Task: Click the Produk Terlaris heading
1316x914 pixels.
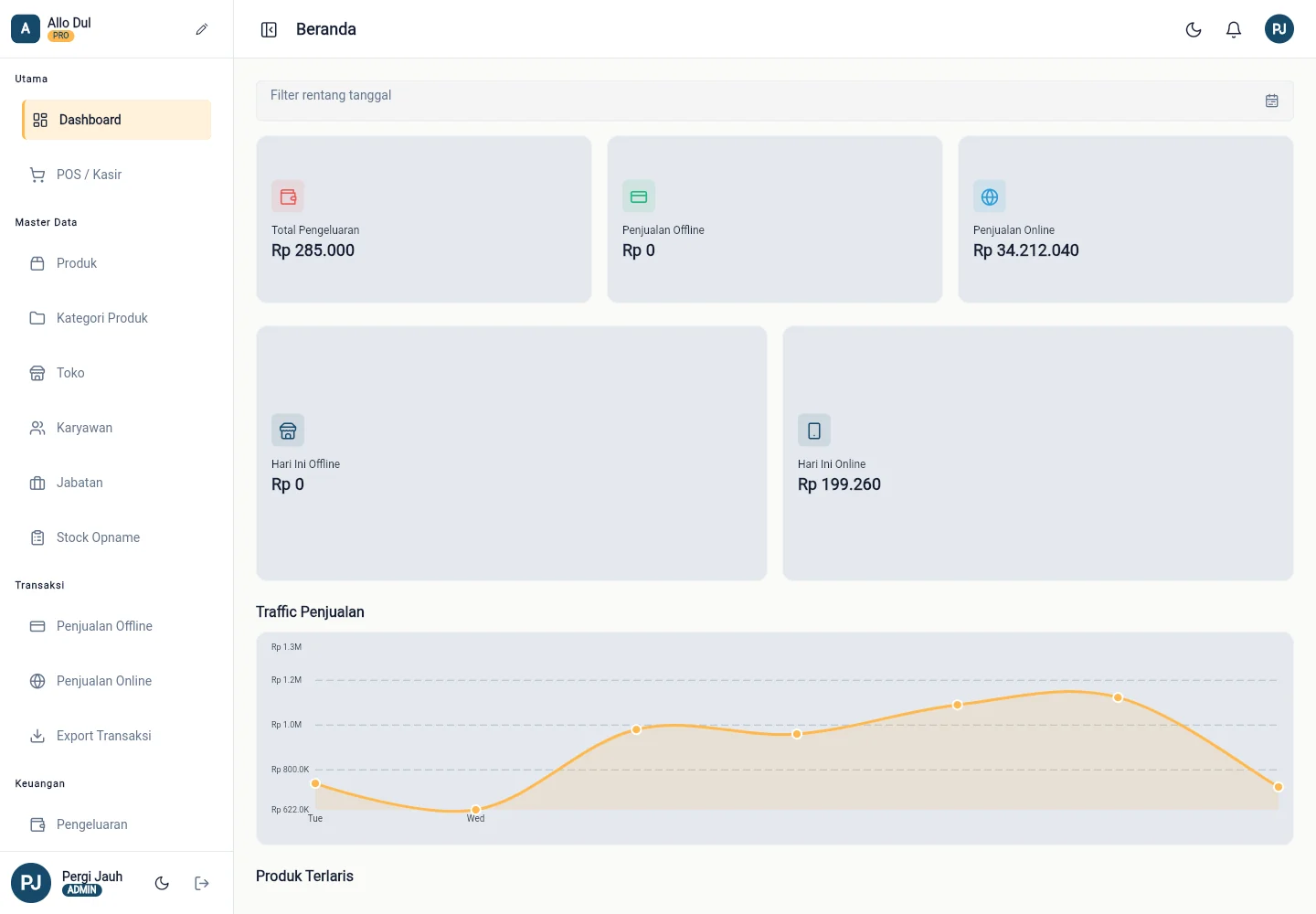Action: pyautogui.click(x=304, y=876)
